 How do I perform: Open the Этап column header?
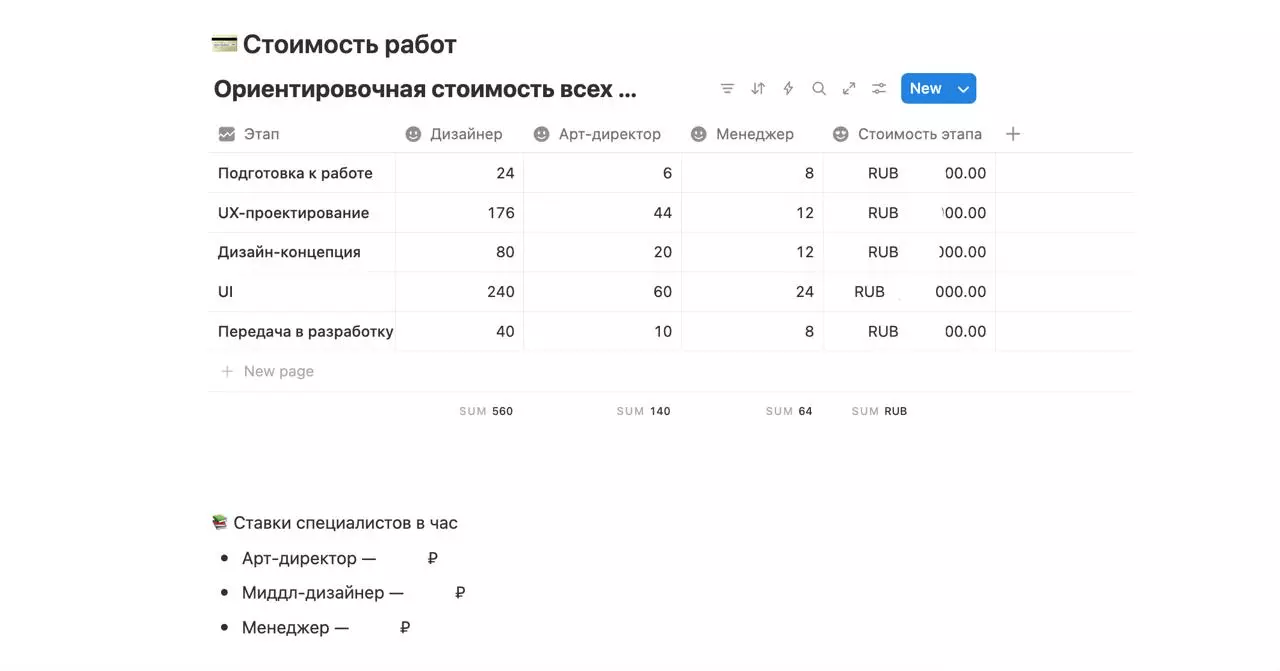click(x=302, y=134)
